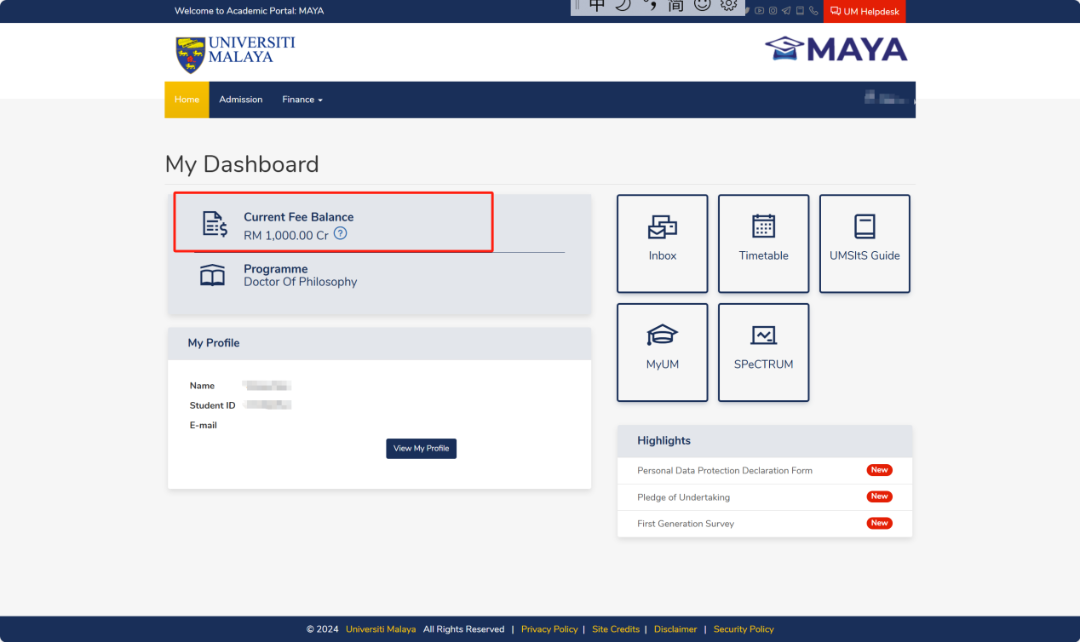Click the moon icon in input toolbar
The image size is (1080, 642).
(623, 6)
